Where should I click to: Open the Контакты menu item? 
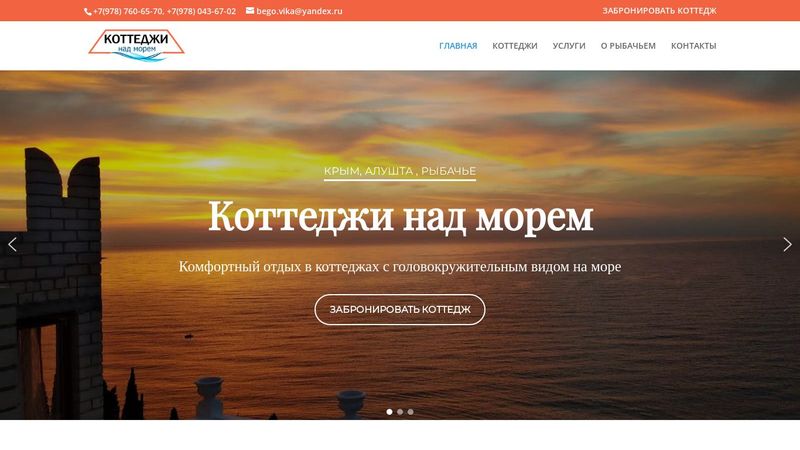pyautogui.click(x=693, y=45)
